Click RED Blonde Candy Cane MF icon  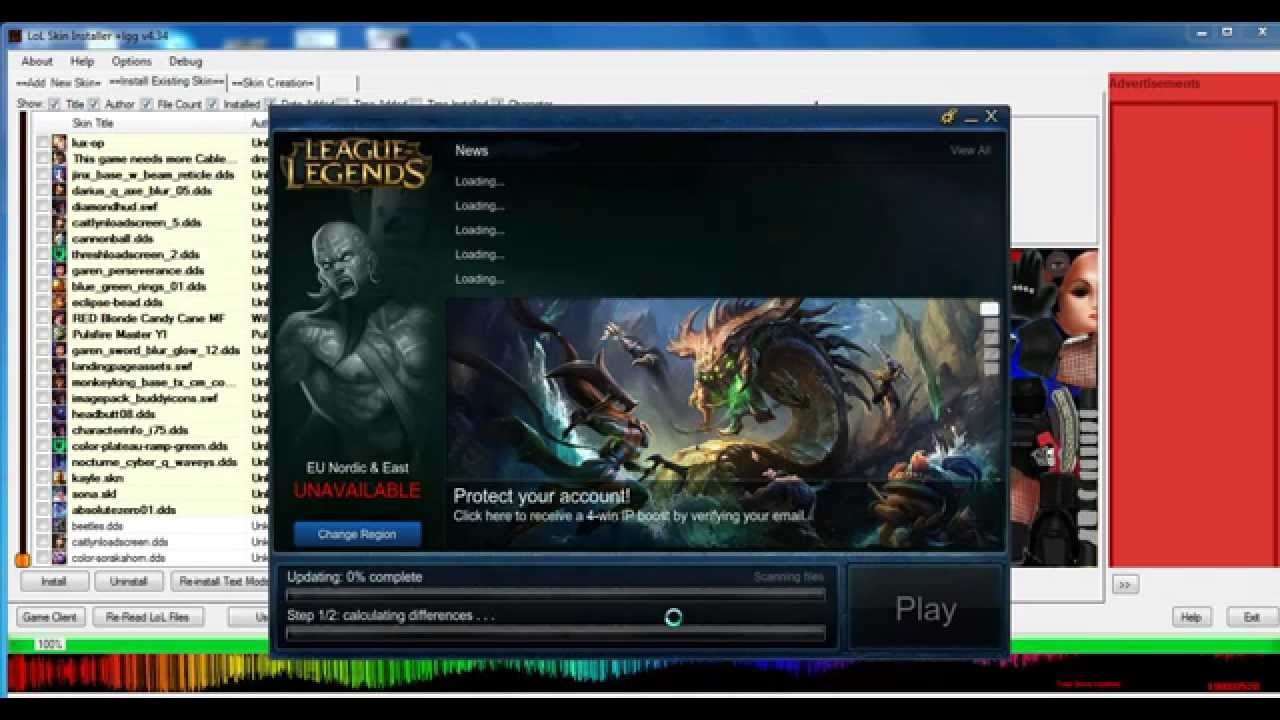click(x=59, y=319)
